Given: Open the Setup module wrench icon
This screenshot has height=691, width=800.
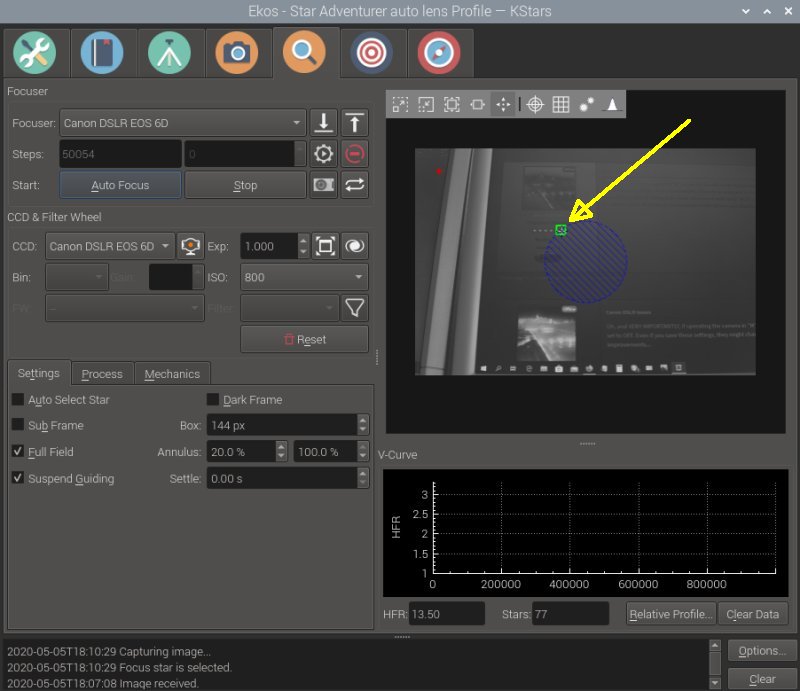Looking at the screenshot, I should [35, 53].
